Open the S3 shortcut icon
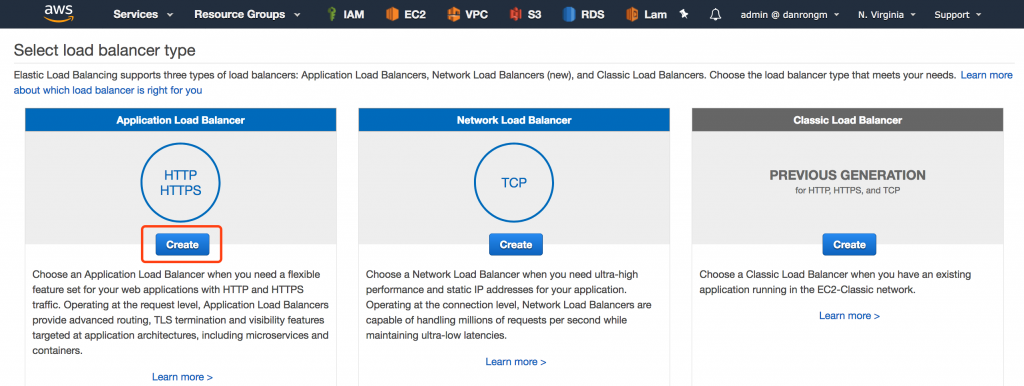 (x=516, y=14)
